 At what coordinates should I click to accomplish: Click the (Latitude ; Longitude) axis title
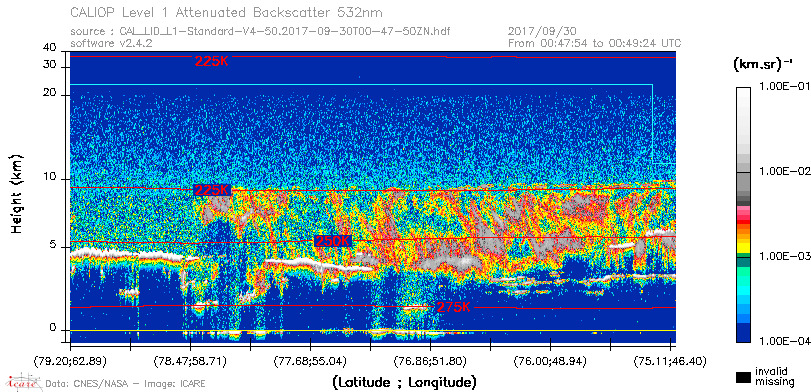[x=403, y=383]
